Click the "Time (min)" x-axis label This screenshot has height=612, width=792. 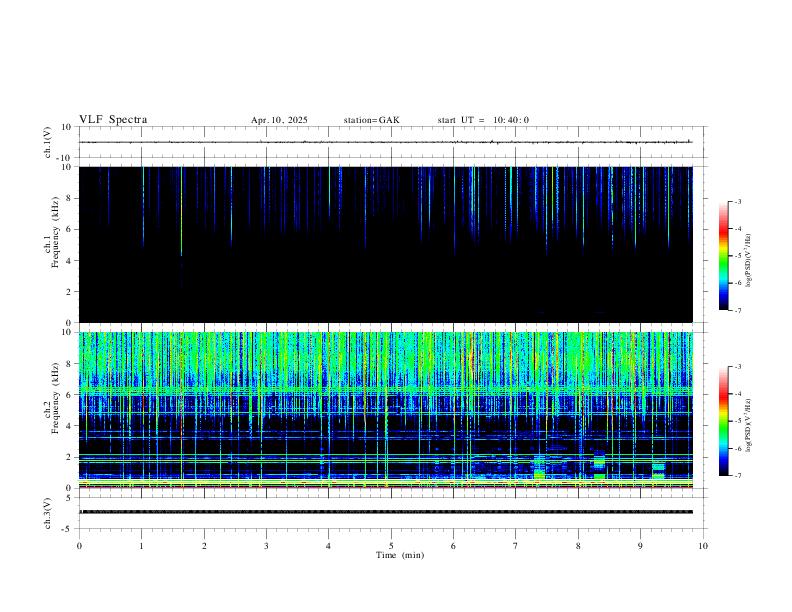coord(400,555)
